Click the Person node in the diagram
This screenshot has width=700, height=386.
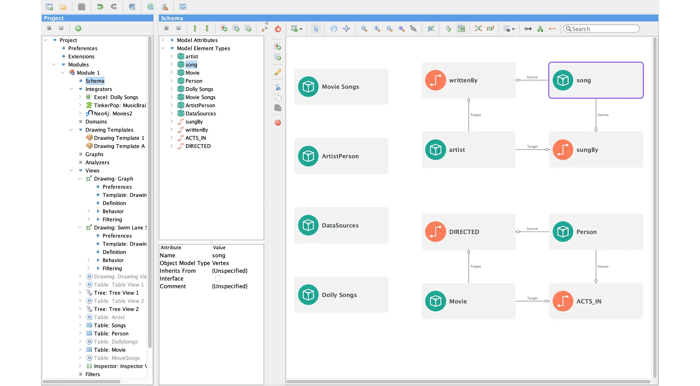tap(596, 232)
